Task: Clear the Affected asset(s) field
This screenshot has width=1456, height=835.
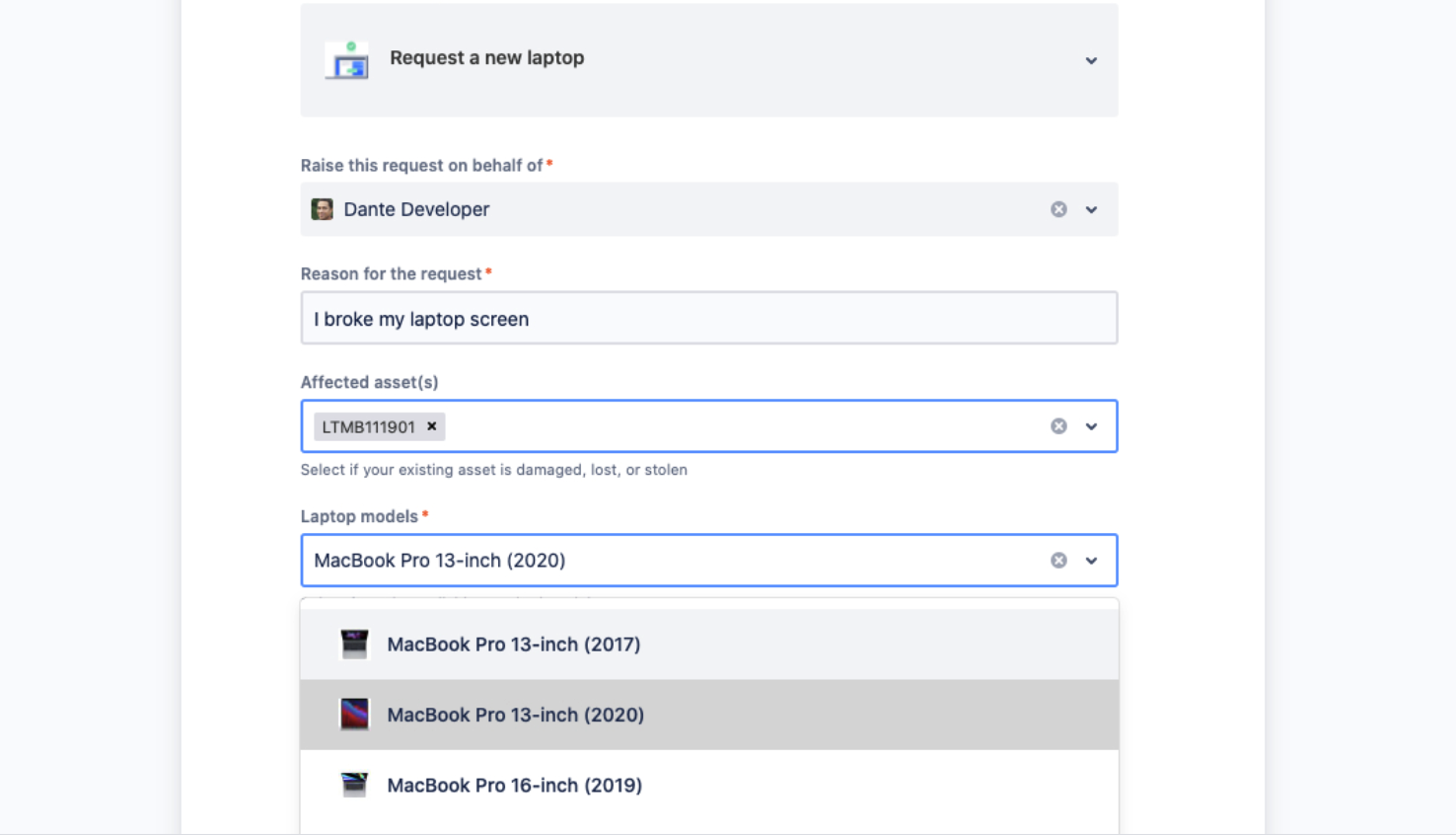Action: [x=1058, y=425]
